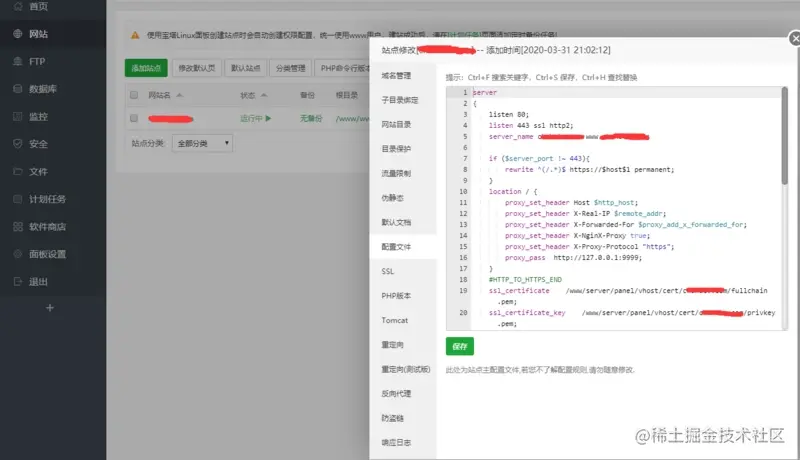Open the 监控 monitor sidebar icon

point(18,116)
